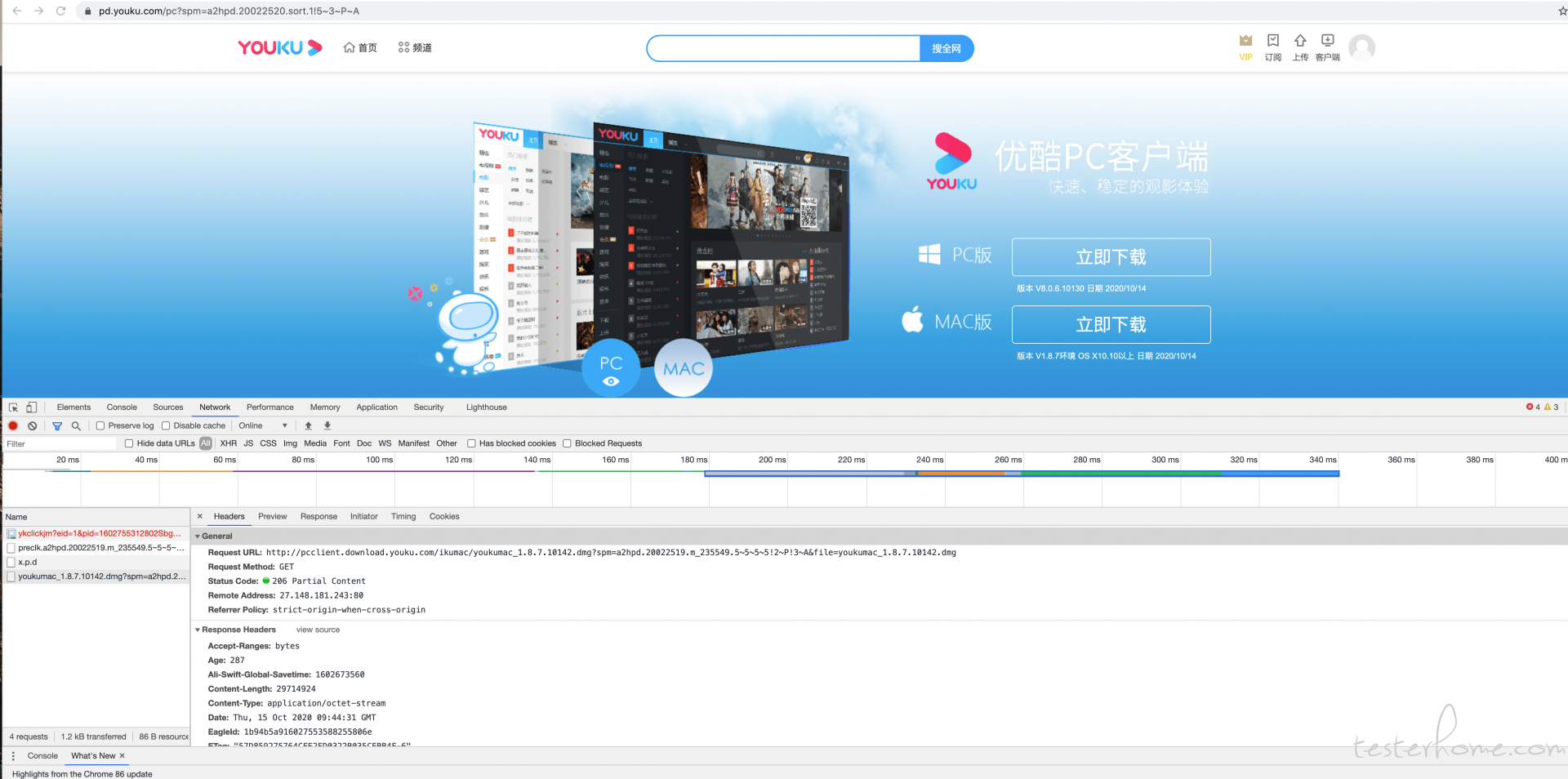Click the MAC版 立即下载 download button

click(1111, 324)
